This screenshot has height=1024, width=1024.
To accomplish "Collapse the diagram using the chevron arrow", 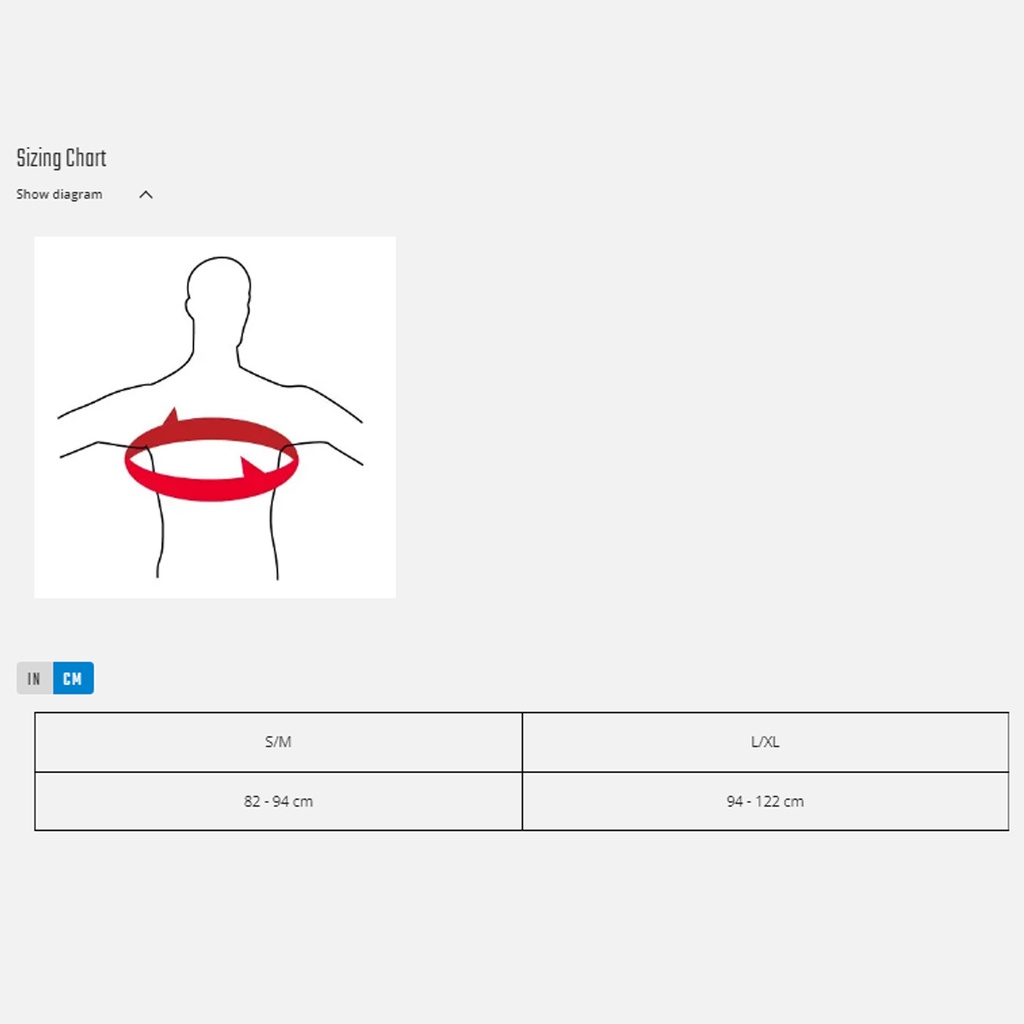I will point(146,195).
